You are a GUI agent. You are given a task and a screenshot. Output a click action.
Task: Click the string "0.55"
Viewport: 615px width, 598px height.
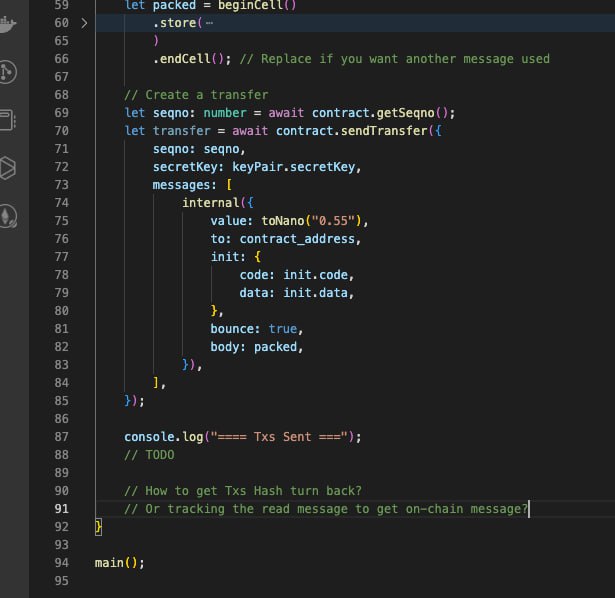point(333,221)
